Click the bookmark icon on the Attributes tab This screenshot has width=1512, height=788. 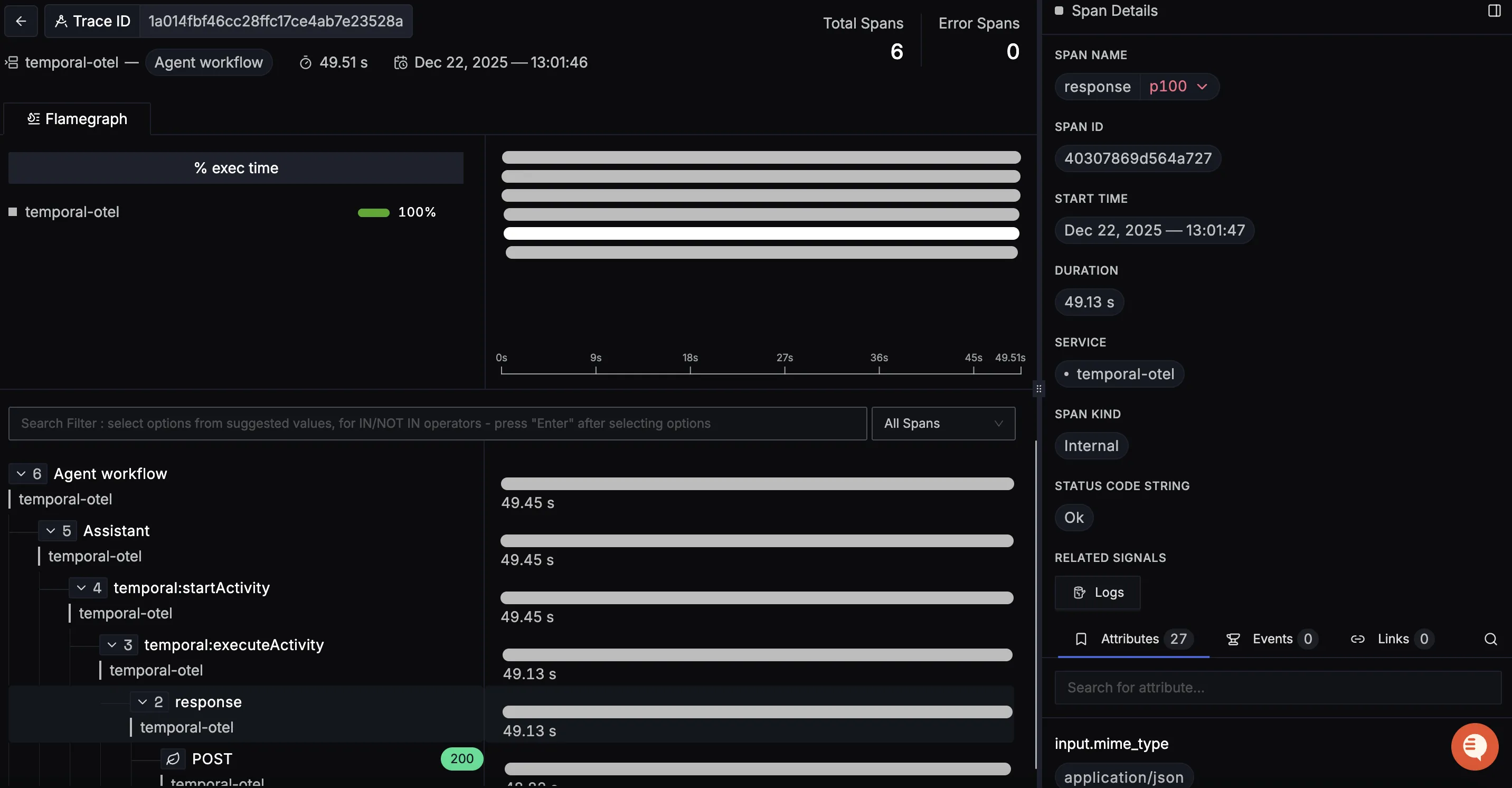(x=1082, y=640)
